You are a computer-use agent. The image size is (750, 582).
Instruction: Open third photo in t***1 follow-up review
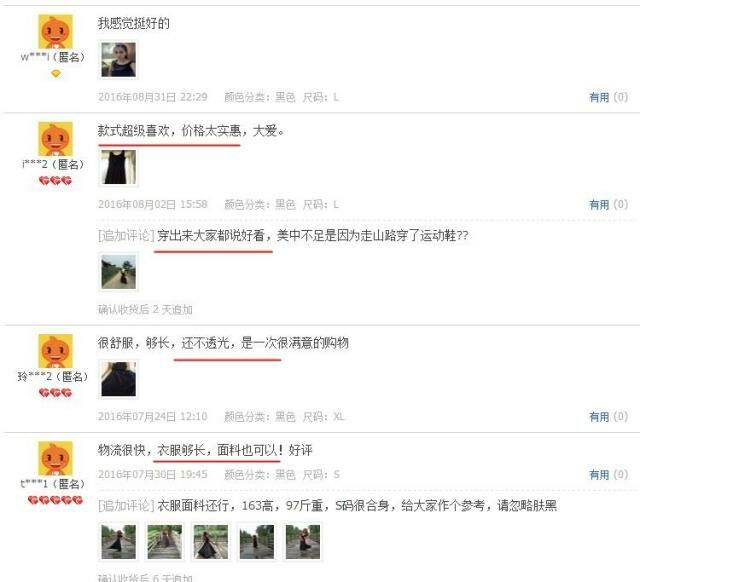pos(210,542)
